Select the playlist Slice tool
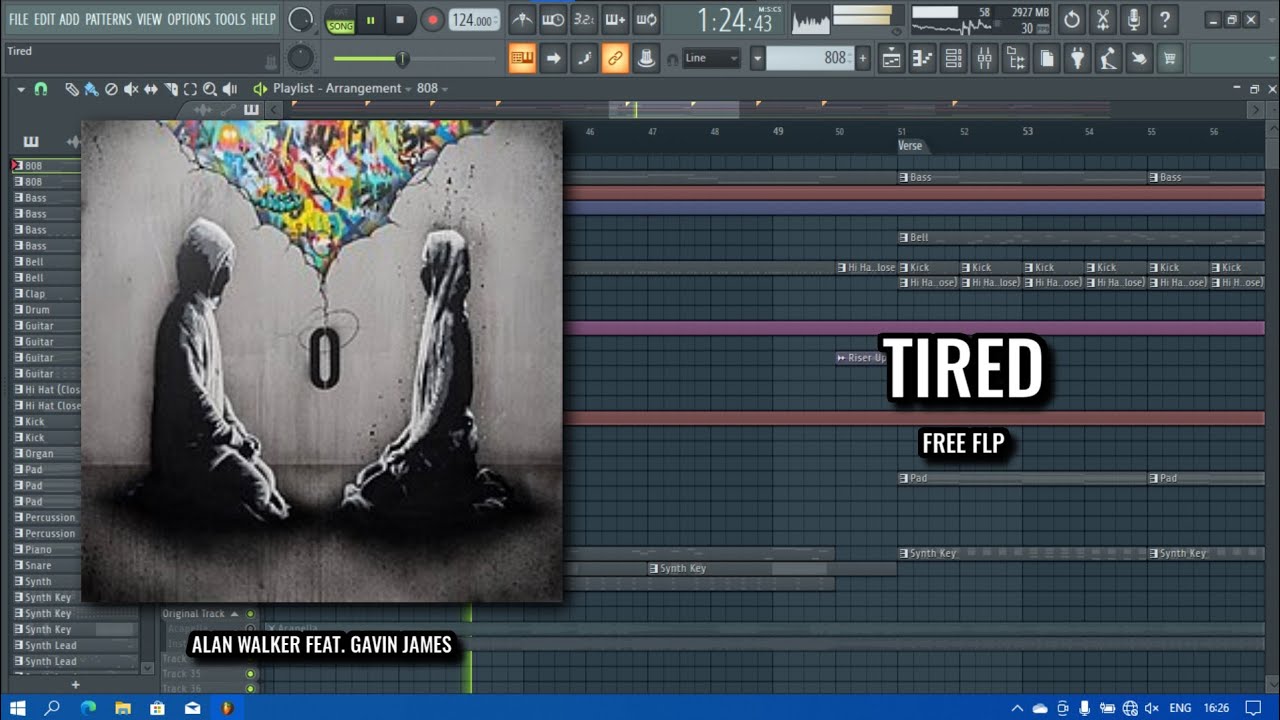The height and width of the screenshot is (720, 1280). pyautogui.click(x=171, y=89)
